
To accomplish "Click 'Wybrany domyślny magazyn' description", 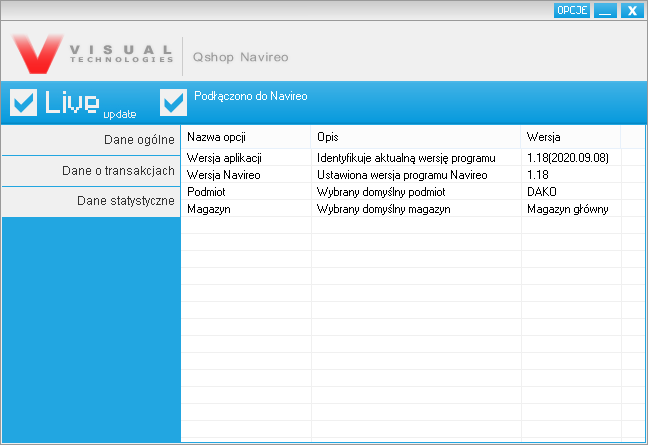I will [x=384, y=209].
